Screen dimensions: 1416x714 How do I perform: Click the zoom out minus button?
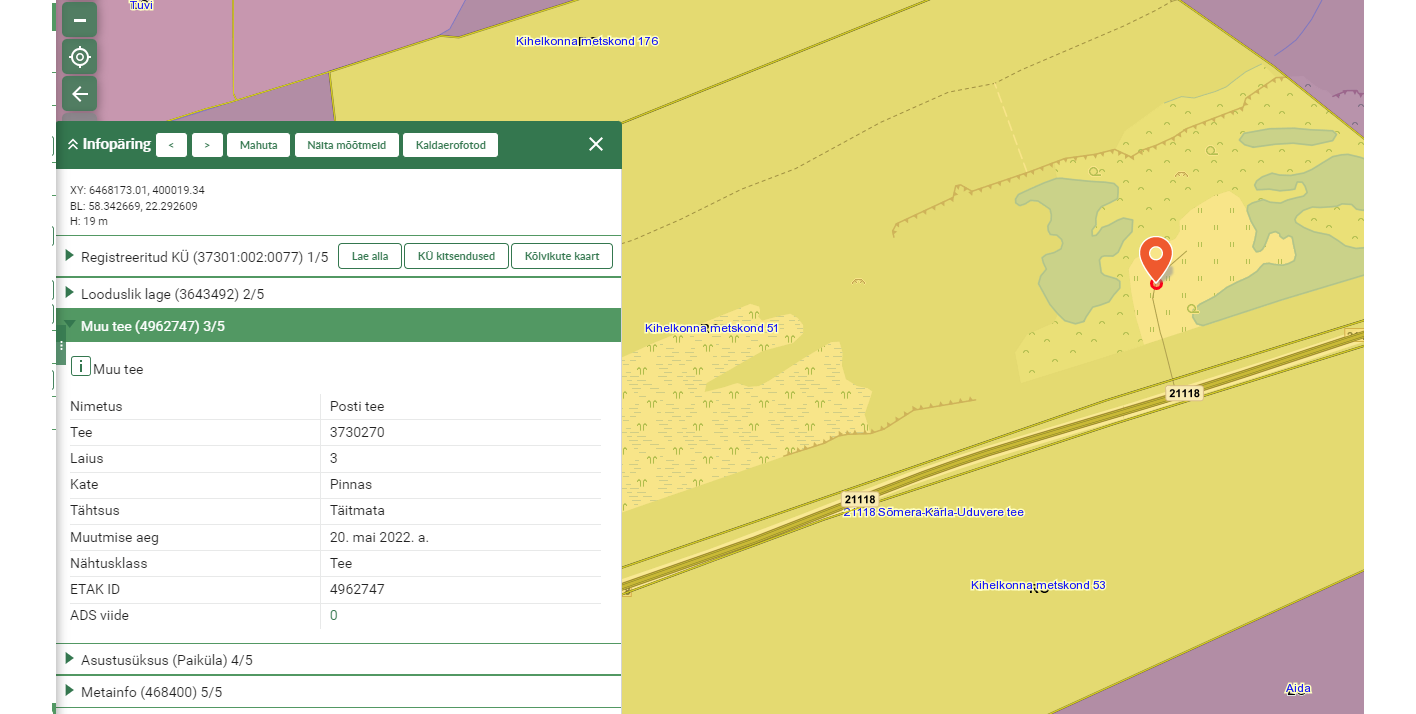80,20
